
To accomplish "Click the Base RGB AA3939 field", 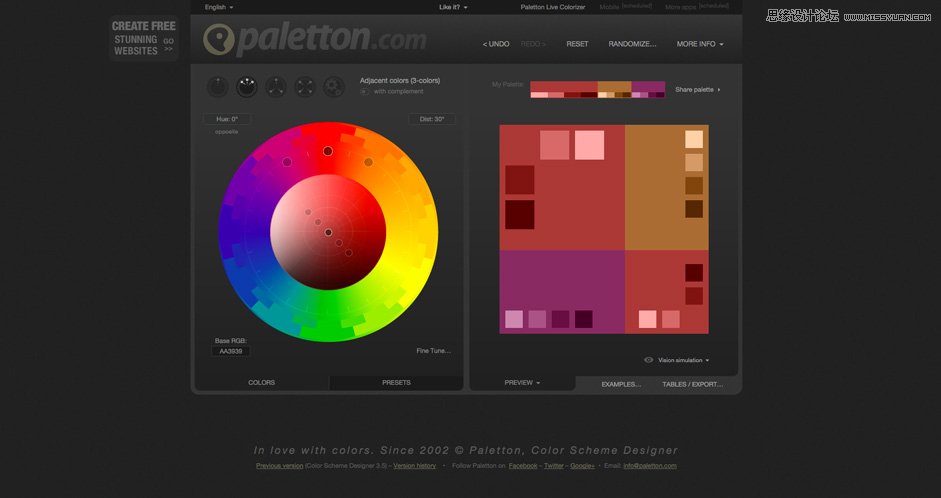I will [x=230, y=351].
